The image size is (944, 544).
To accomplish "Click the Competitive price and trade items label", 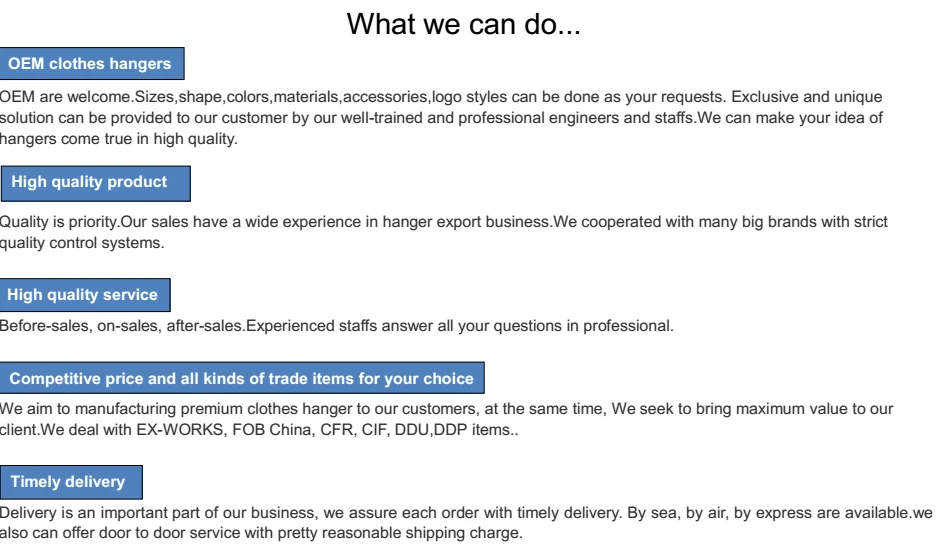I will pos(241,380).
